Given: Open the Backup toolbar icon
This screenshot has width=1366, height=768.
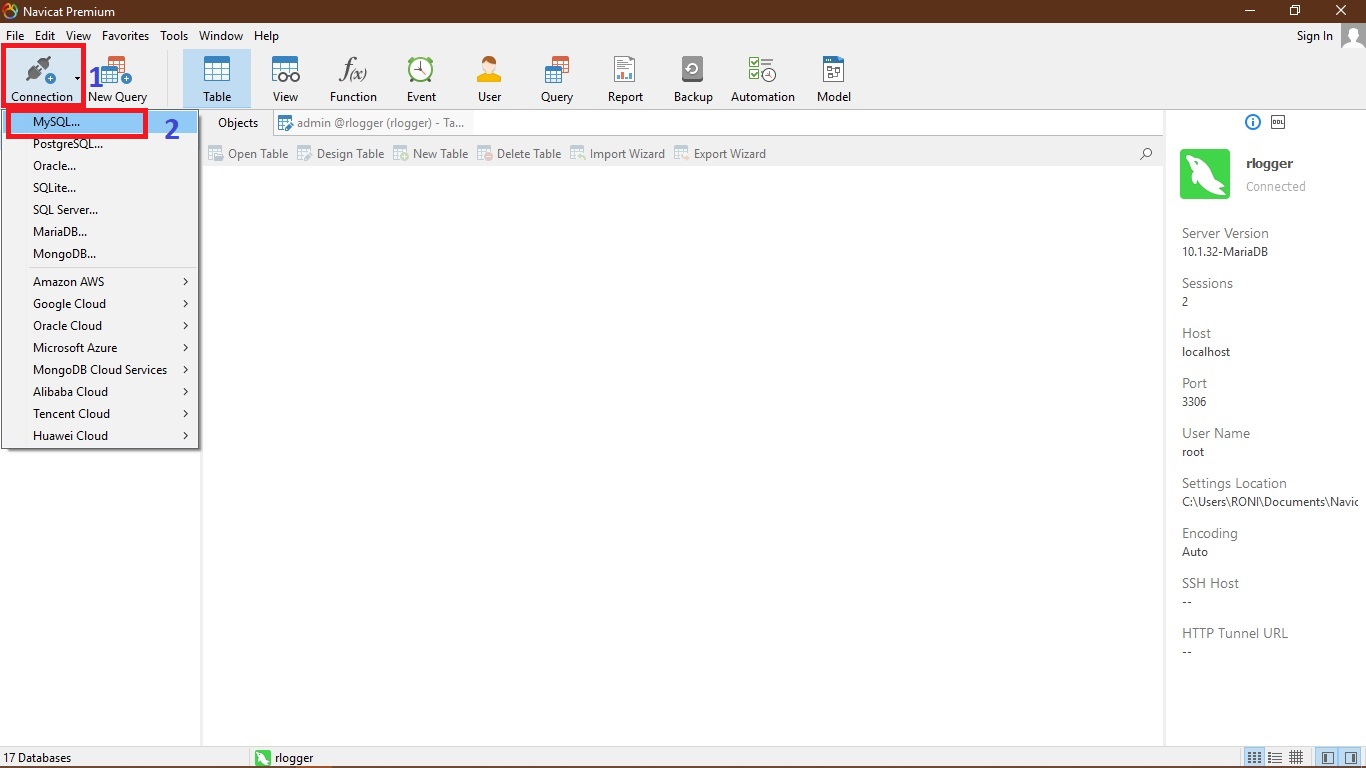Looking at the screenshot, I should (x=693, y=79).
